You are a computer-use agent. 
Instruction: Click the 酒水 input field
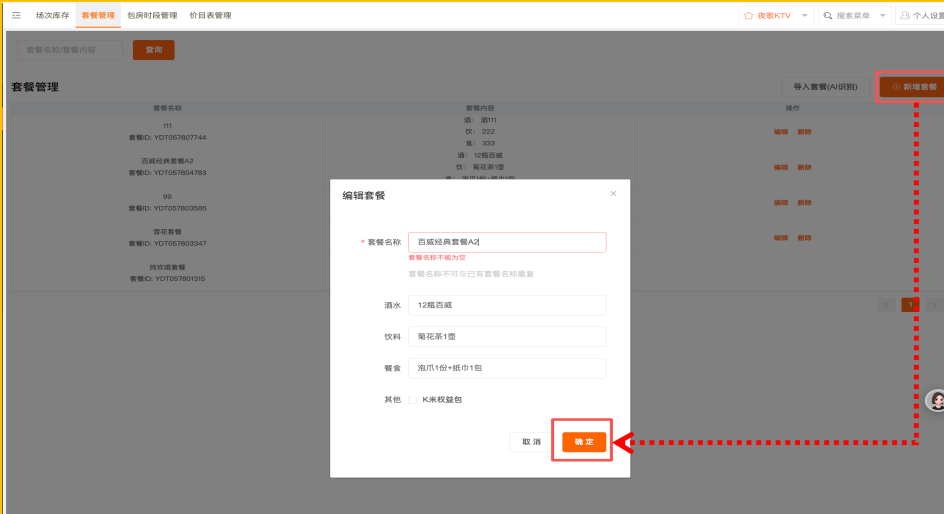point(507,305)
